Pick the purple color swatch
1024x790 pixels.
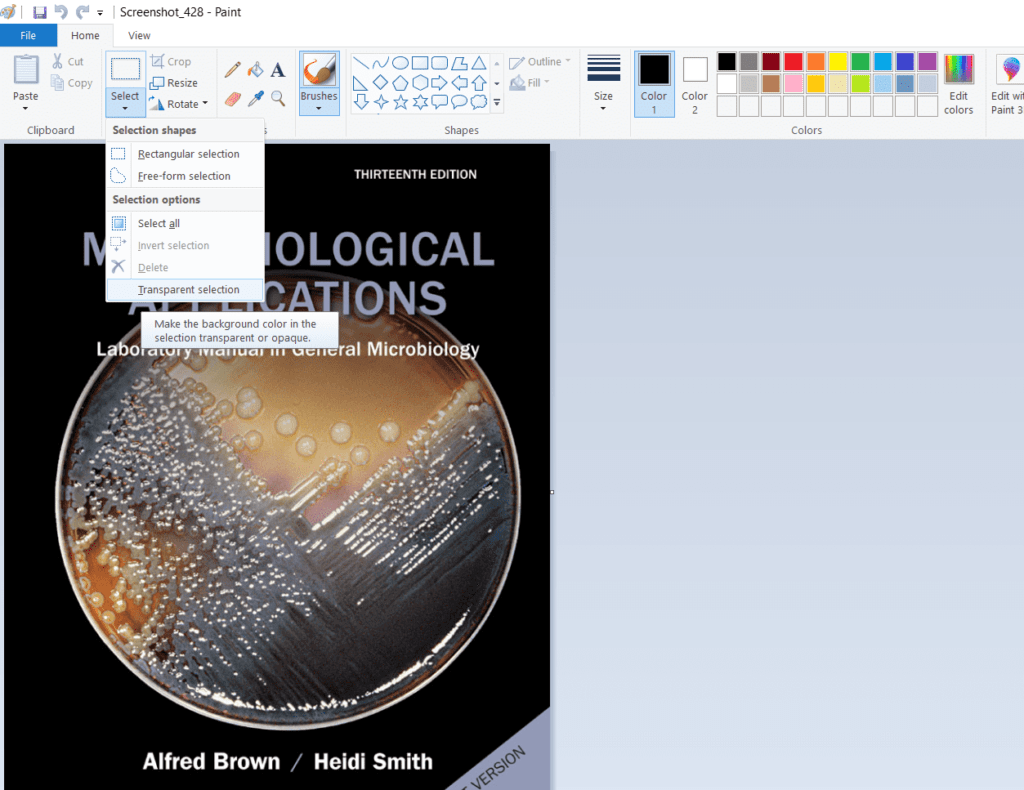pos(927,61)
